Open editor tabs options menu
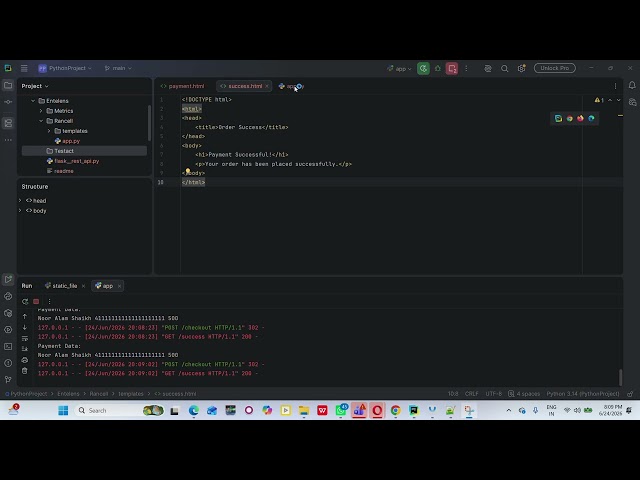640x480 pixels. pyautogui.click(x=616, y=86)
